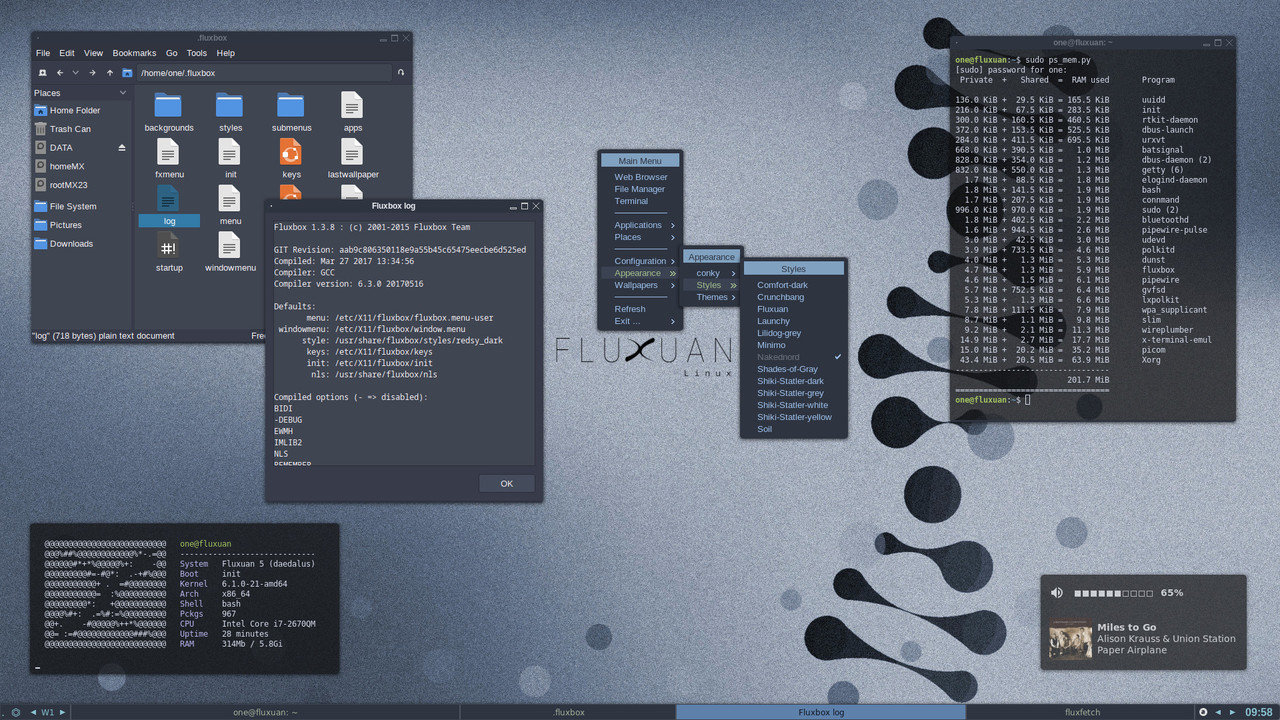This screenshot has width=1280, height=720.
Task: Click the taskbar clock showing 09:58
Action: (x=1258, y=712)
